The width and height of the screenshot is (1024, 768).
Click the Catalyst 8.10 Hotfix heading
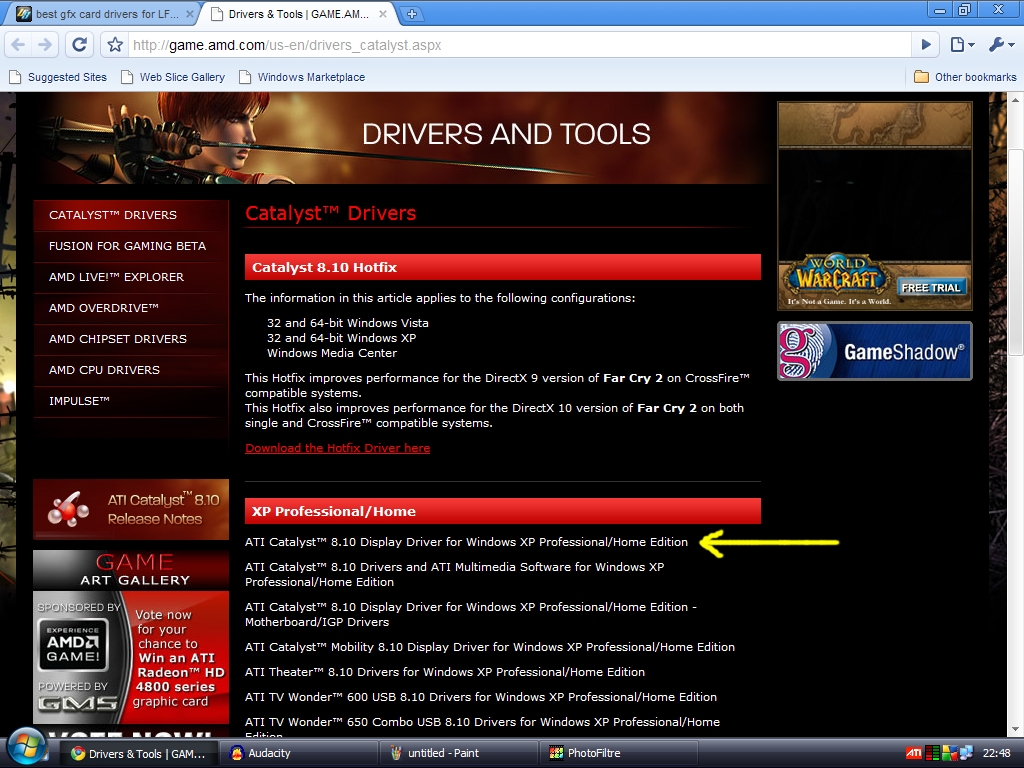pyautogui.click(x=503, y=267)
